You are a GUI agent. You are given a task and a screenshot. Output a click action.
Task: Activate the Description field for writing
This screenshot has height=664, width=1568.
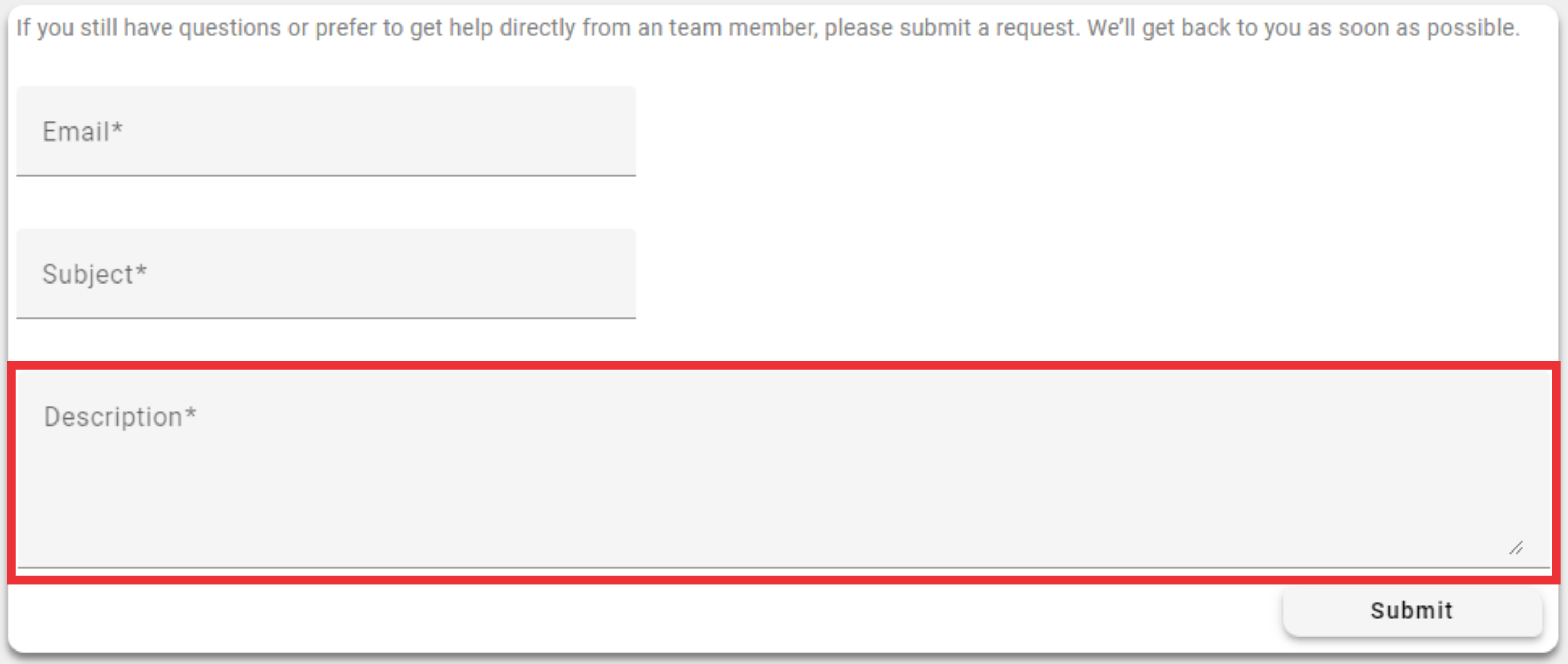tap(783, 470)
